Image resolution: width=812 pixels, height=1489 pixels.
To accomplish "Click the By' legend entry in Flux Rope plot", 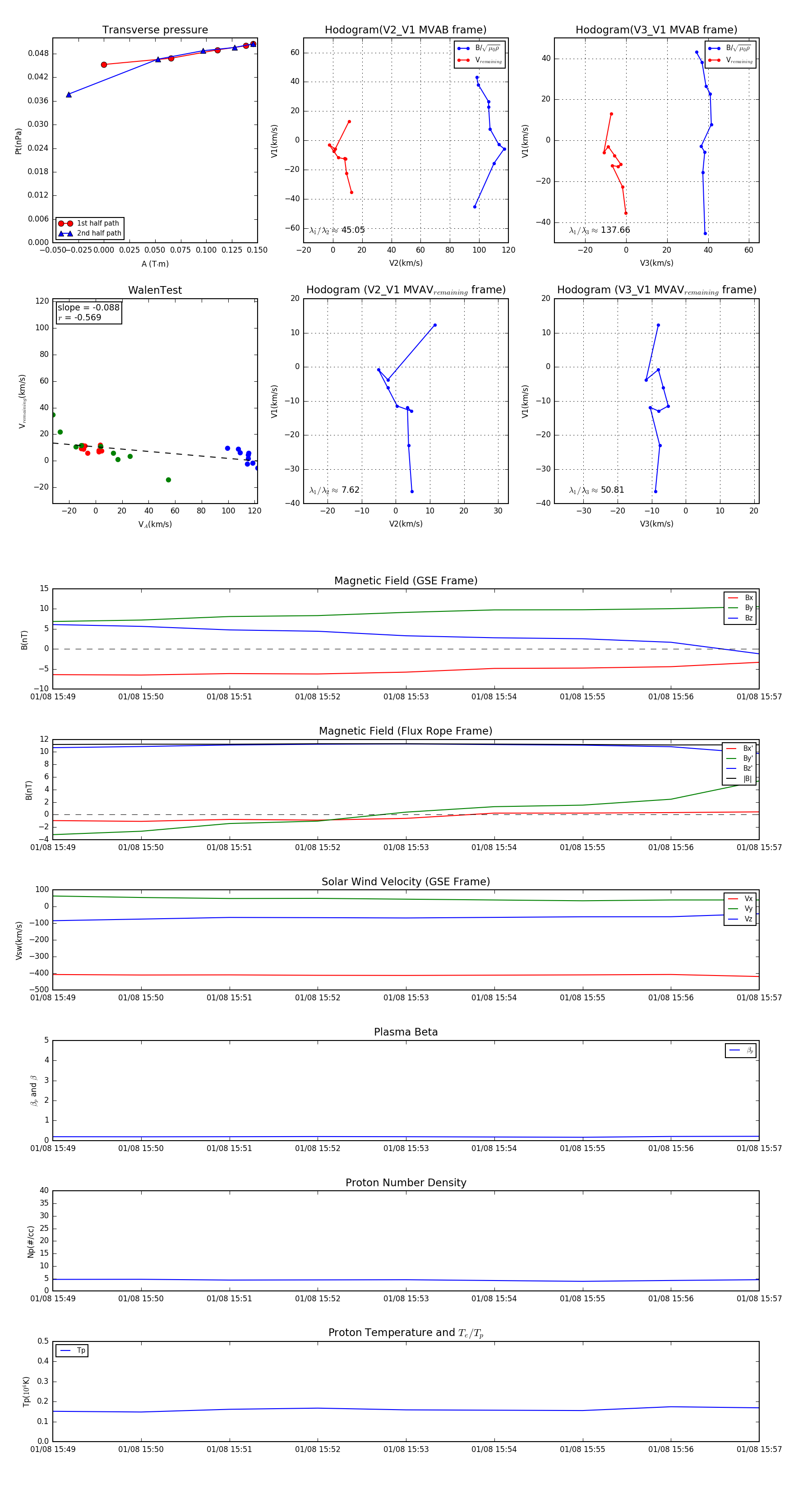I will [740, 758].
